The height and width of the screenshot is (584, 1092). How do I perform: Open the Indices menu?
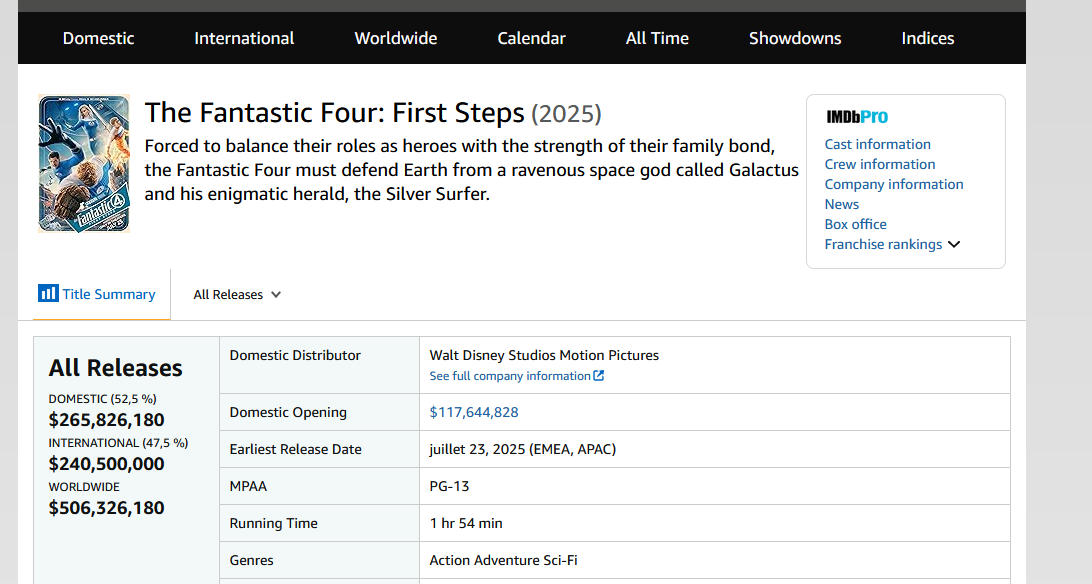click(928, 38)
